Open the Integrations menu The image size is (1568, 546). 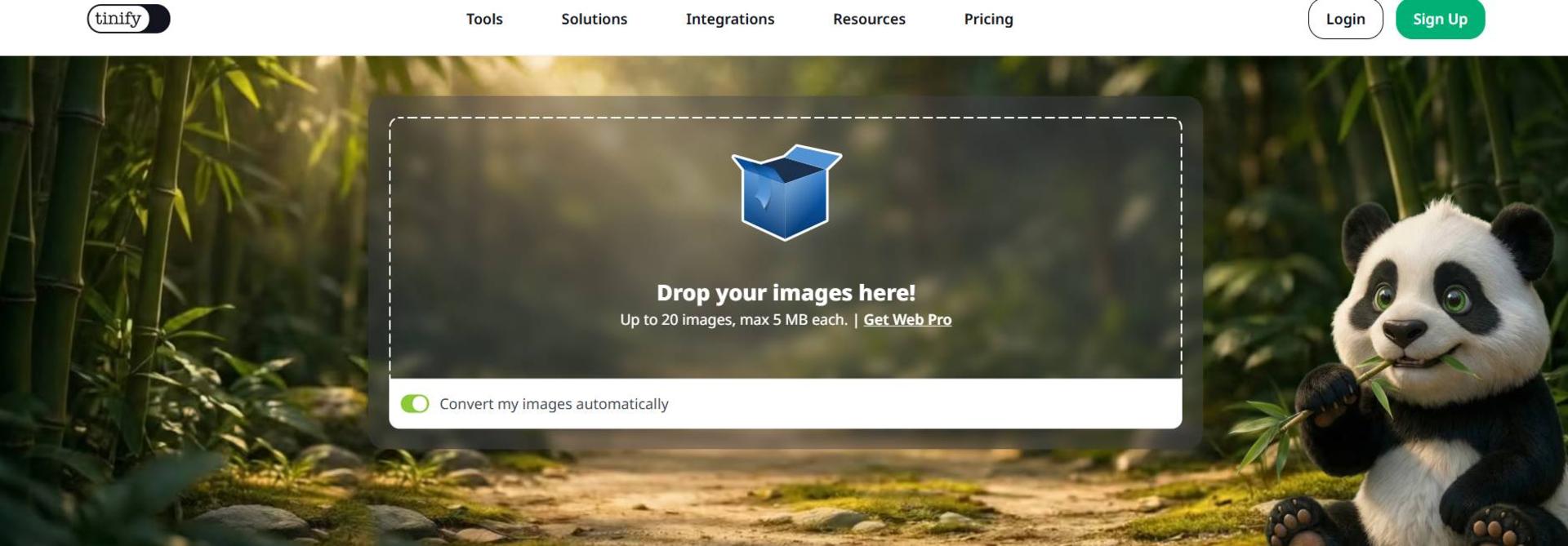[x=730, y=19]
